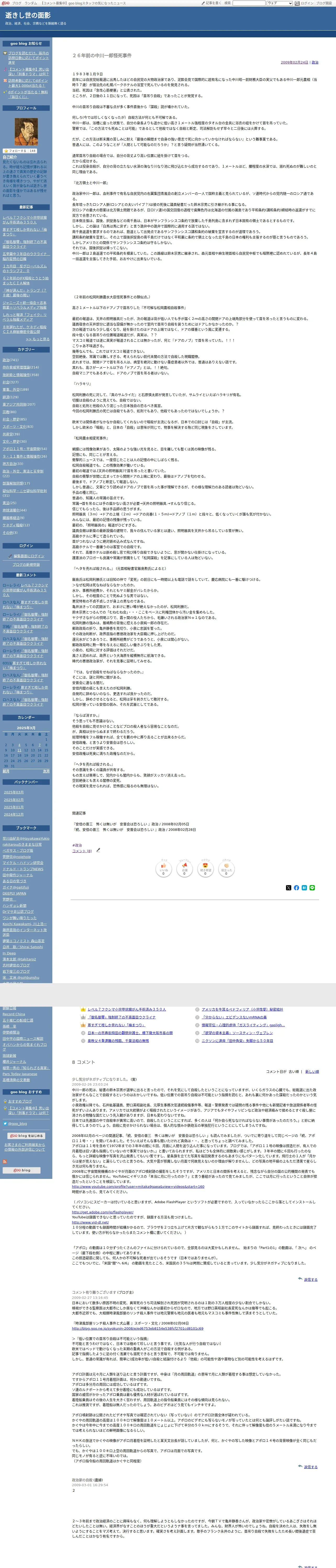The width and height of the screenshot is (336, 1568).
Task: Open the ブログ開設 link in top bar
Action: coord(324,3)
